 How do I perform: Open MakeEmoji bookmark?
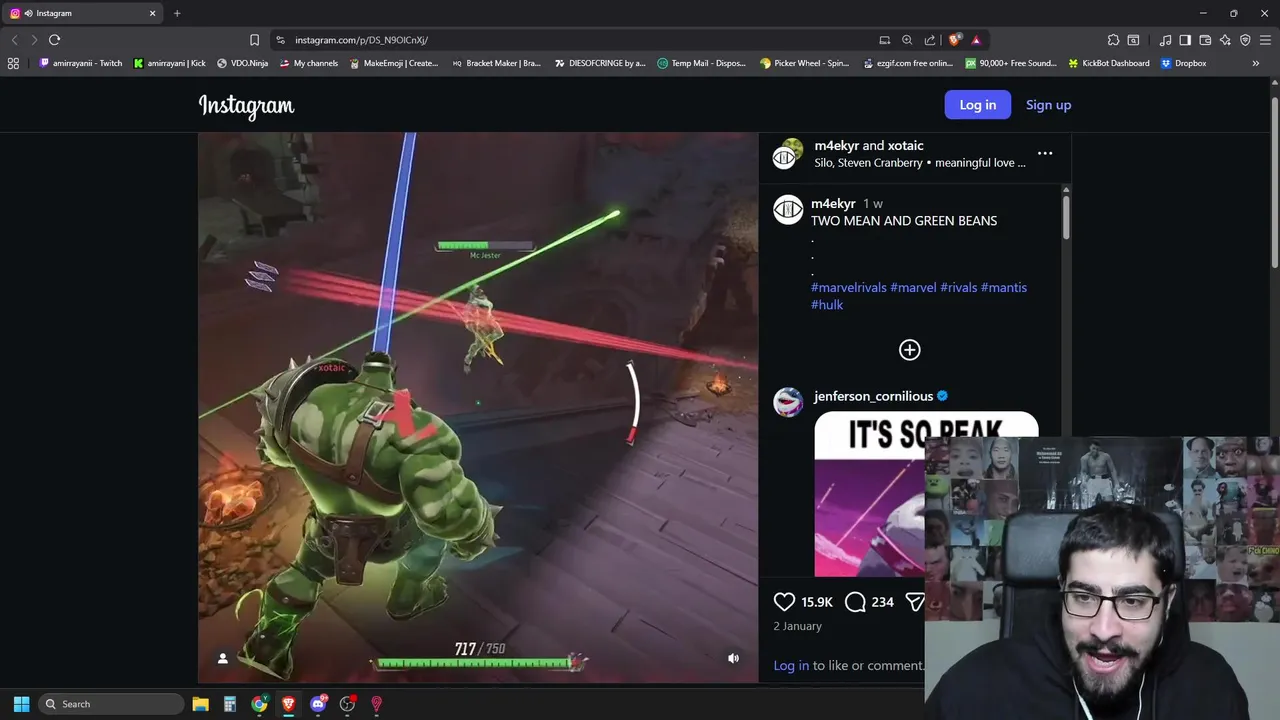393,63
